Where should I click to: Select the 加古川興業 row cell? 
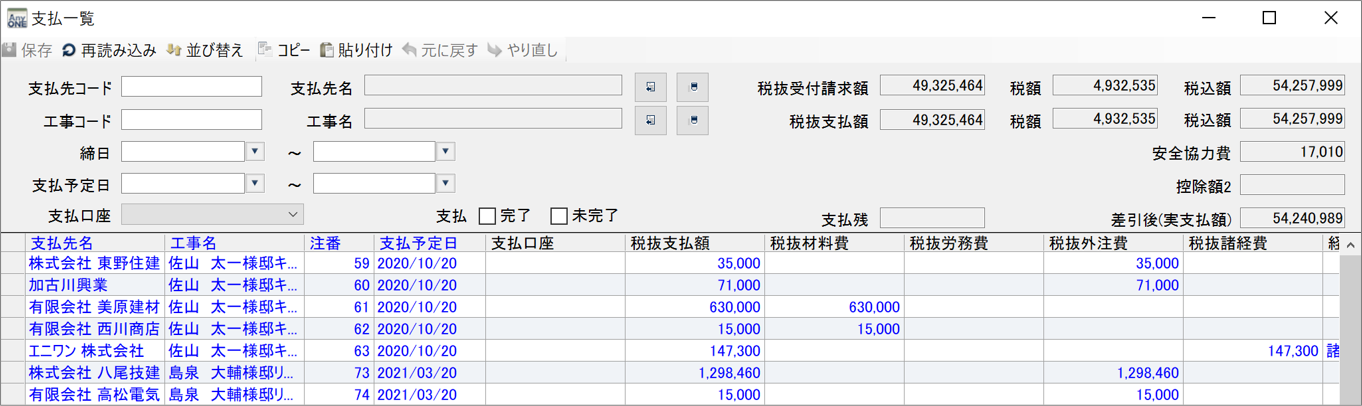coord(68,285)
